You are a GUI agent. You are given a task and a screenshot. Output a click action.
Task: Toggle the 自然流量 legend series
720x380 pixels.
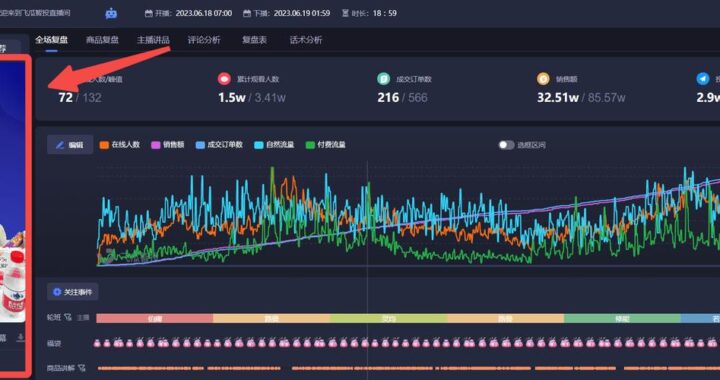coord(274,145)
